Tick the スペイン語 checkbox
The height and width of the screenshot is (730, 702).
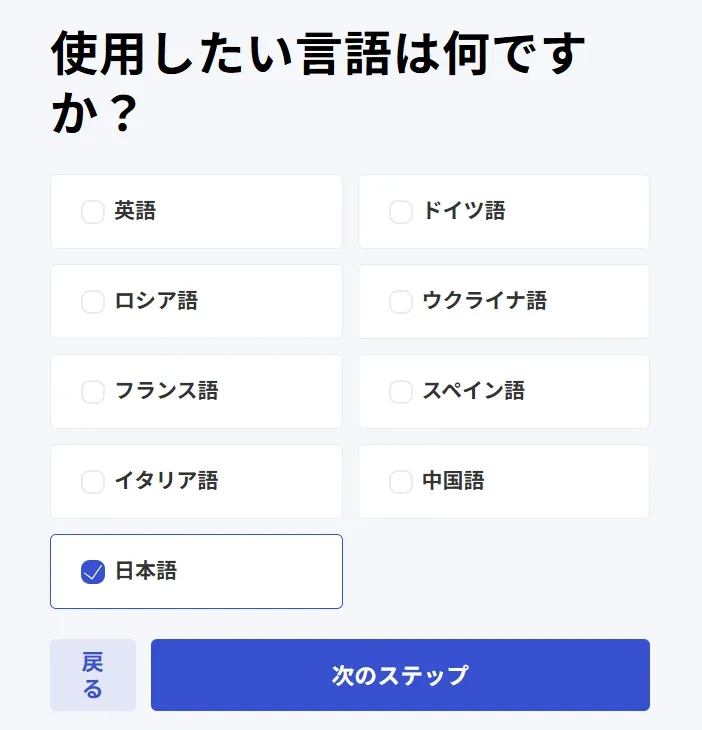(x=401, y=392)
